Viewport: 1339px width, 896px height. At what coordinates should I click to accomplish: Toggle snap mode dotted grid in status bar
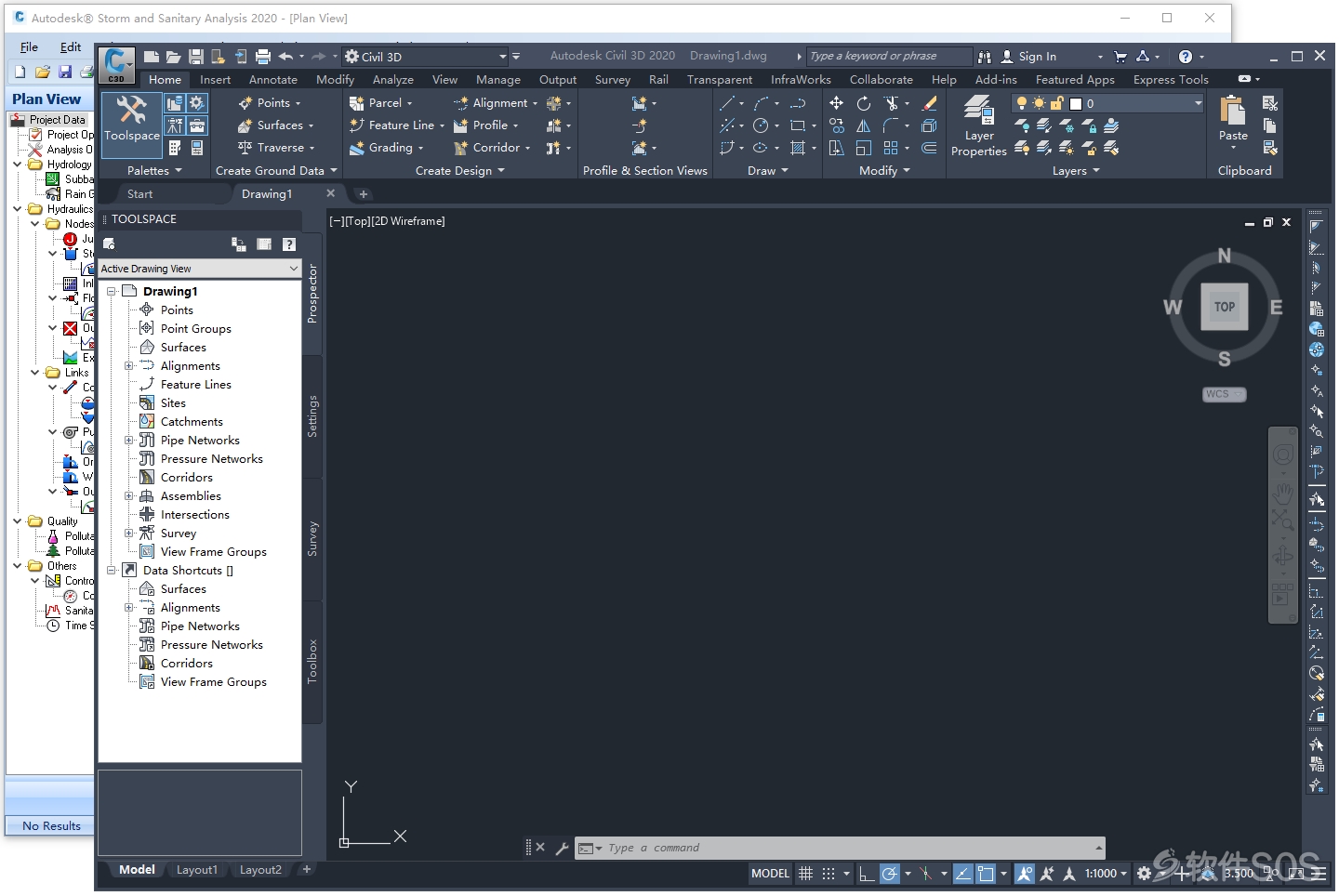tap(829, 874)
